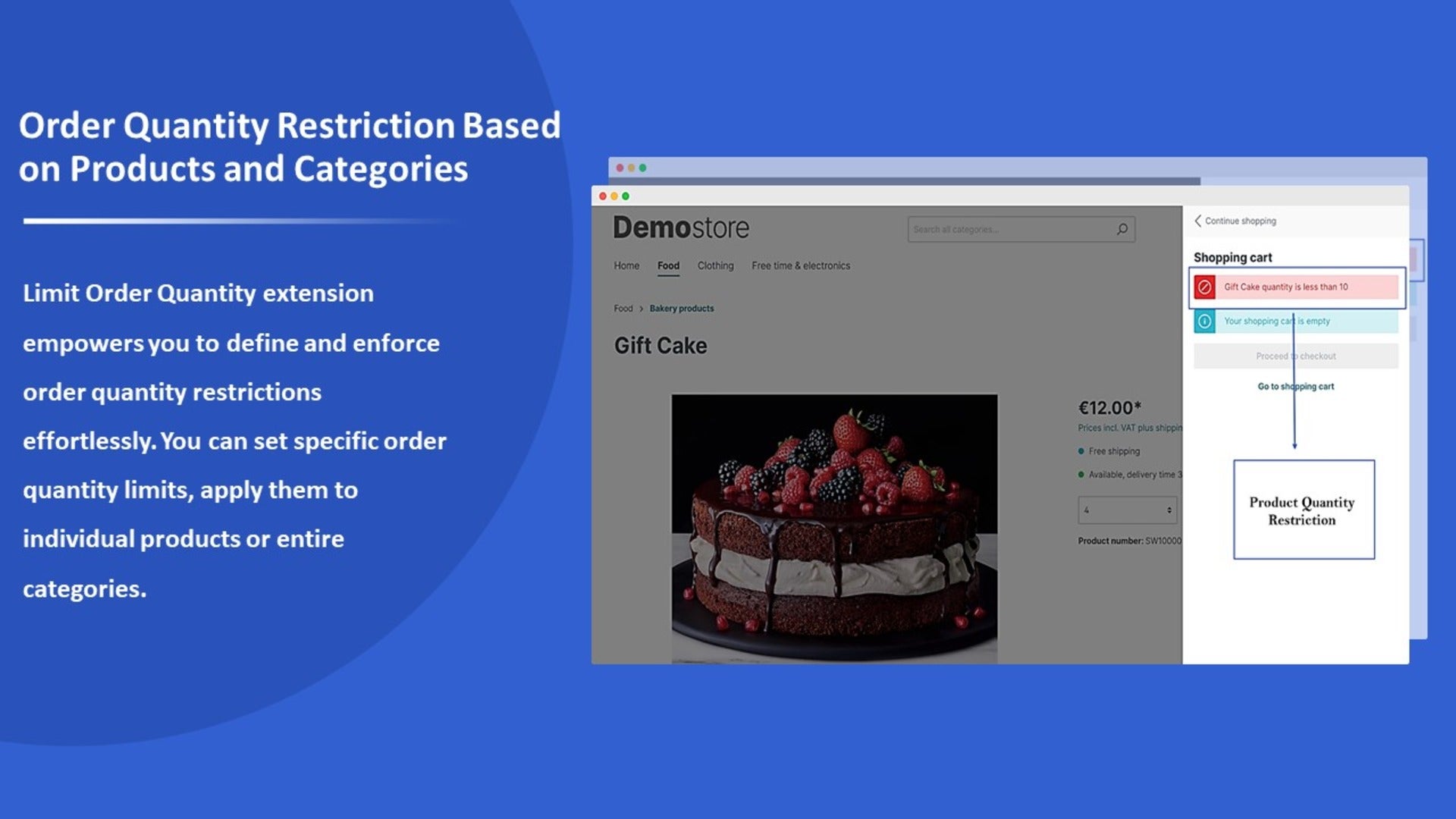Click the red error icon beside Gift Cake warning
This screenshot has height=819, width=1456.
pos(1204,287)
